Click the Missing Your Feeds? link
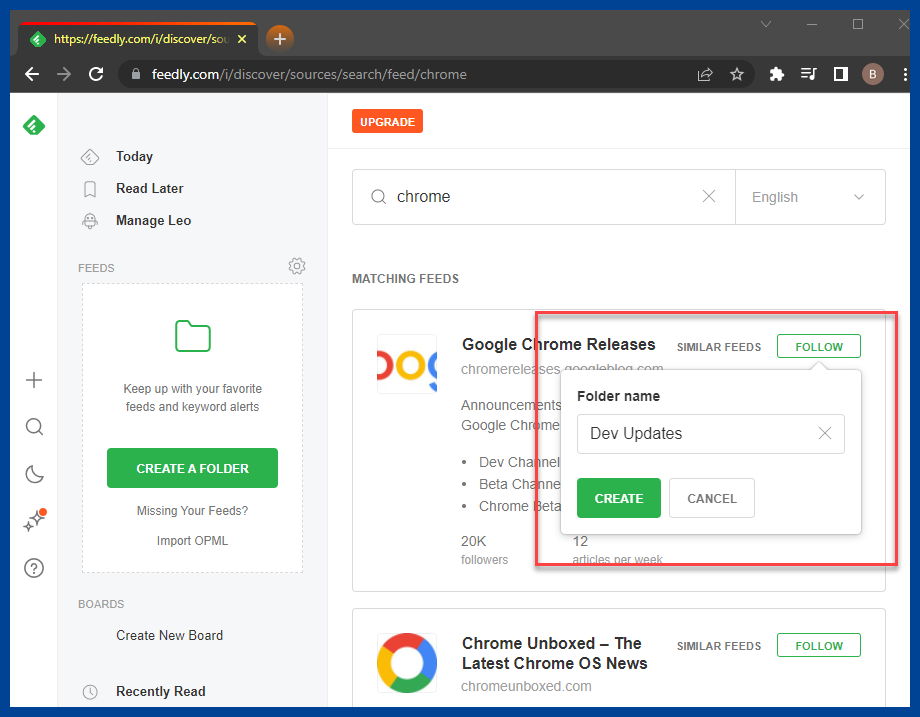The image size is (920, 717). (192, 510)
